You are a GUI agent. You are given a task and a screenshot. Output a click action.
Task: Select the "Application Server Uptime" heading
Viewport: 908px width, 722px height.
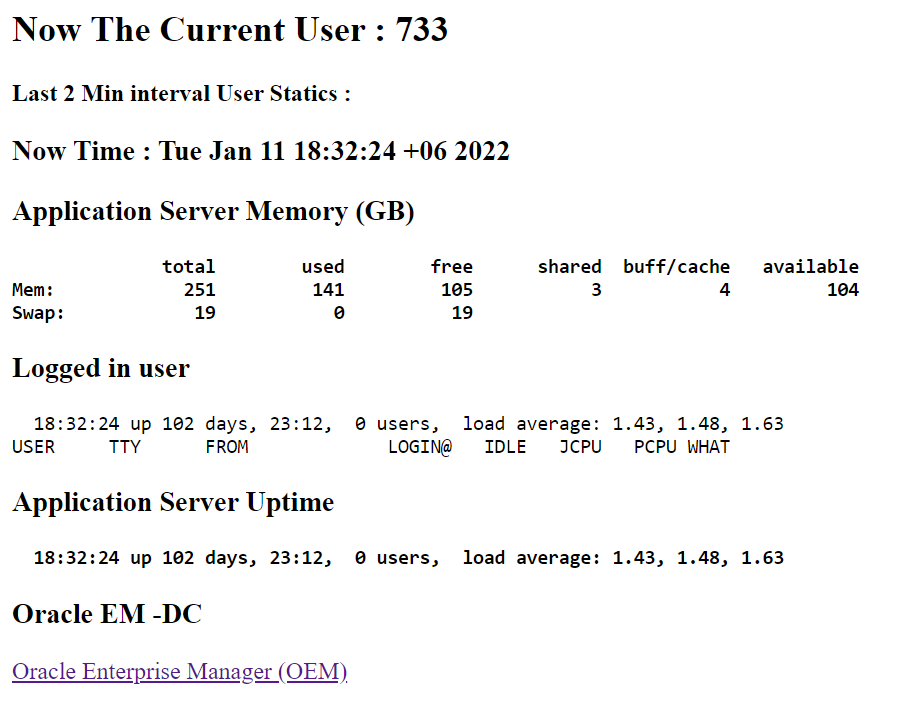tap(173, 503)
